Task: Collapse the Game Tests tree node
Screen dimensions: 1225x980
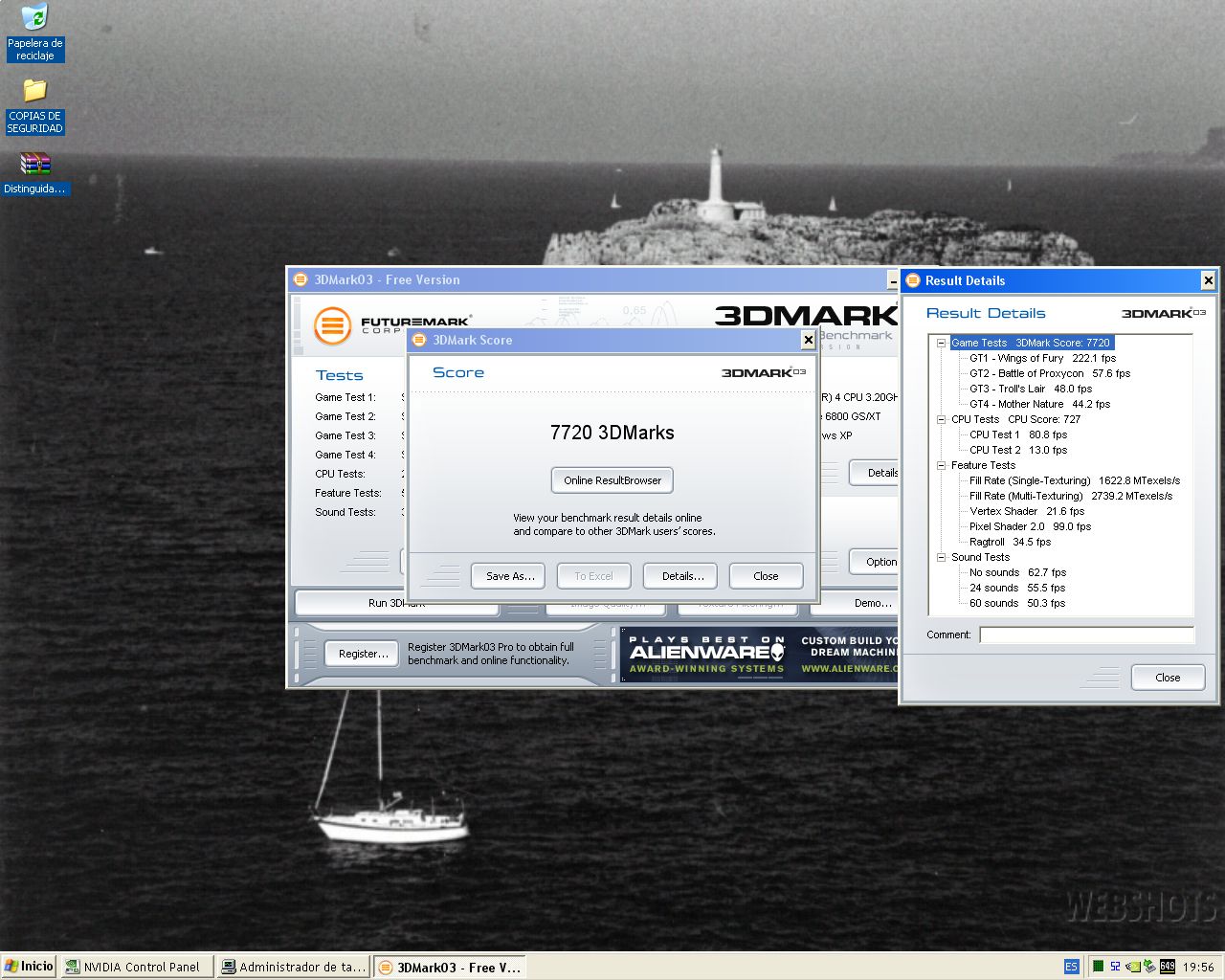Action: pyautogui.click(x=942, y=343)
